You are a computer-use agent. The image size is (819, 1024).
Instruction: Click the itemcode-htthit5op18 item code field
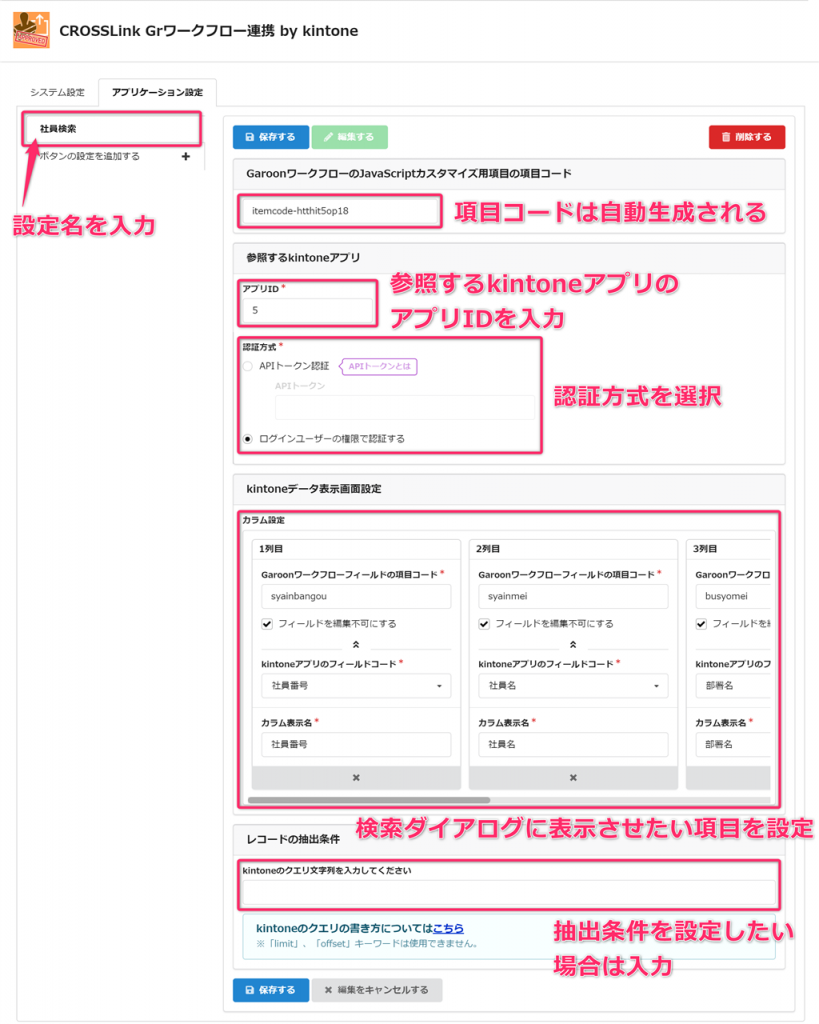tap(340, 211)
